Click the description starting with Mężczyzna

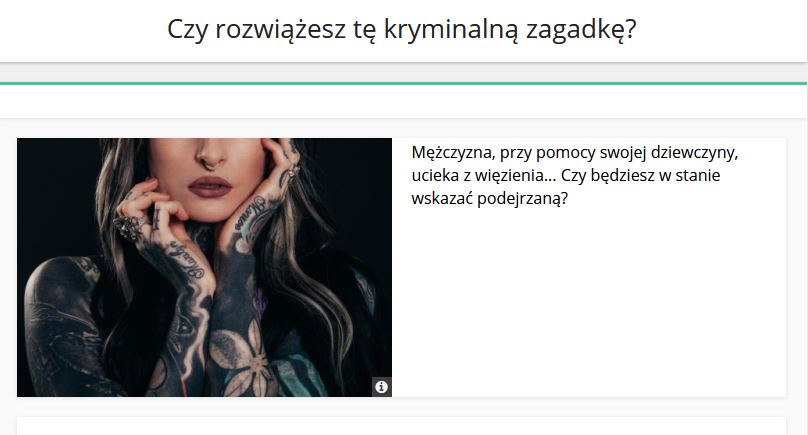tap(575, 175)
